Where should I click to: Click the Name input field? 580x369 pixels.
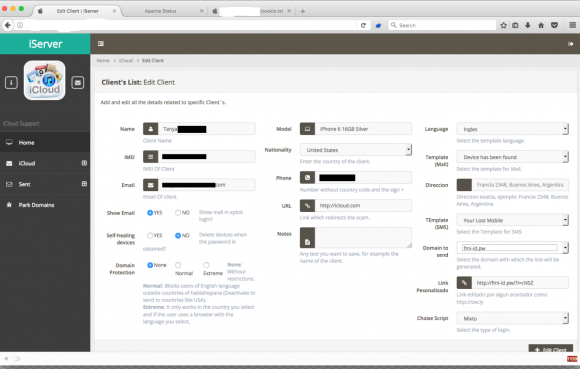point(207,129)
